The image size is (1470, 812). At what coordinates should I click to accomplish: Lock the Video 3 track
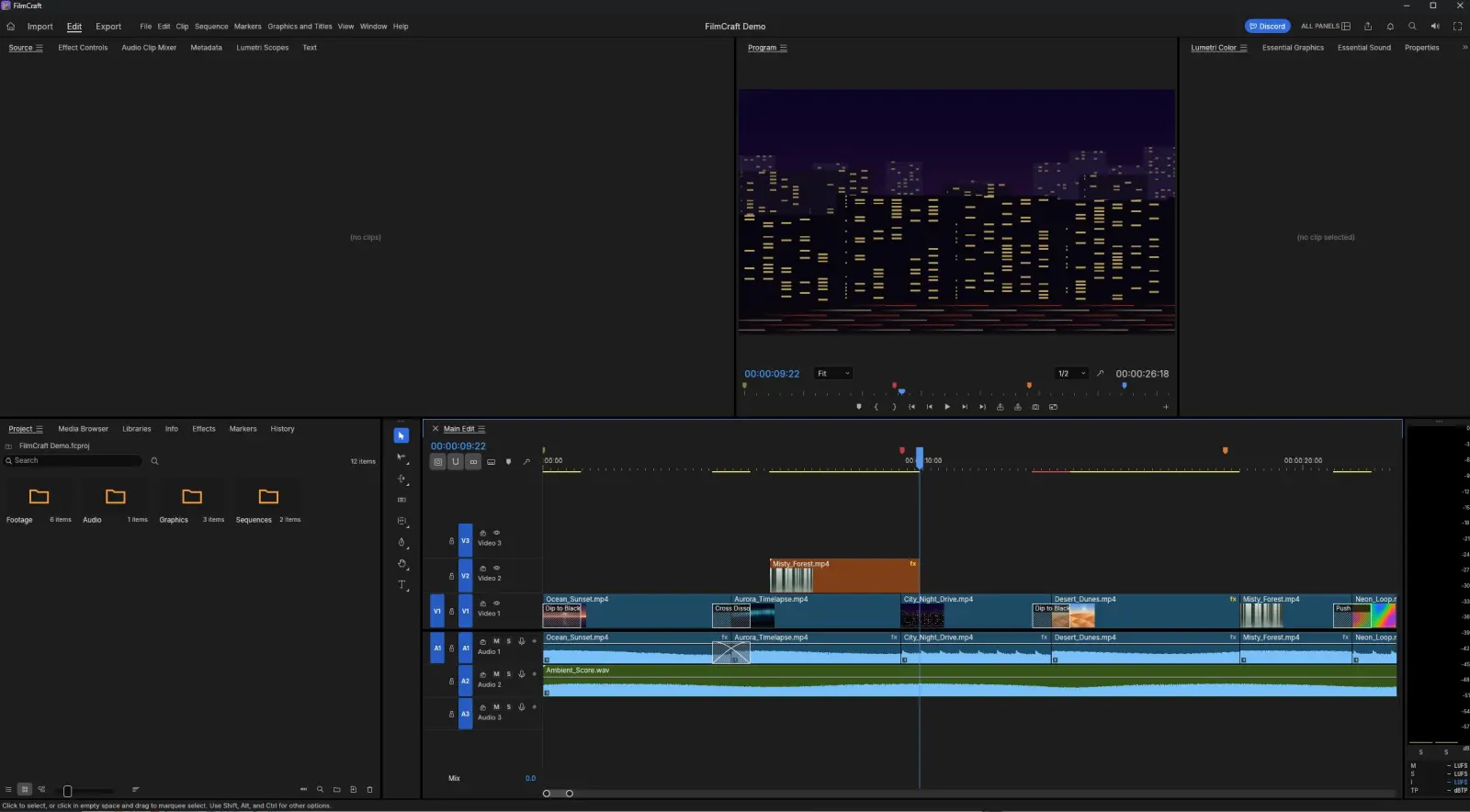click(x=451, y=541)
